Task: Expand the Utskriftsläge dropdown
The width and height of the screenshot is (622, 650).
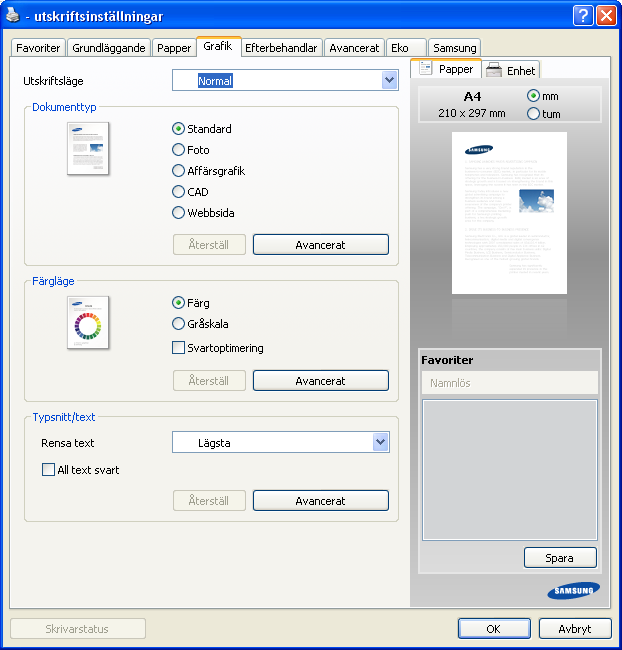Action: [389, 81]
